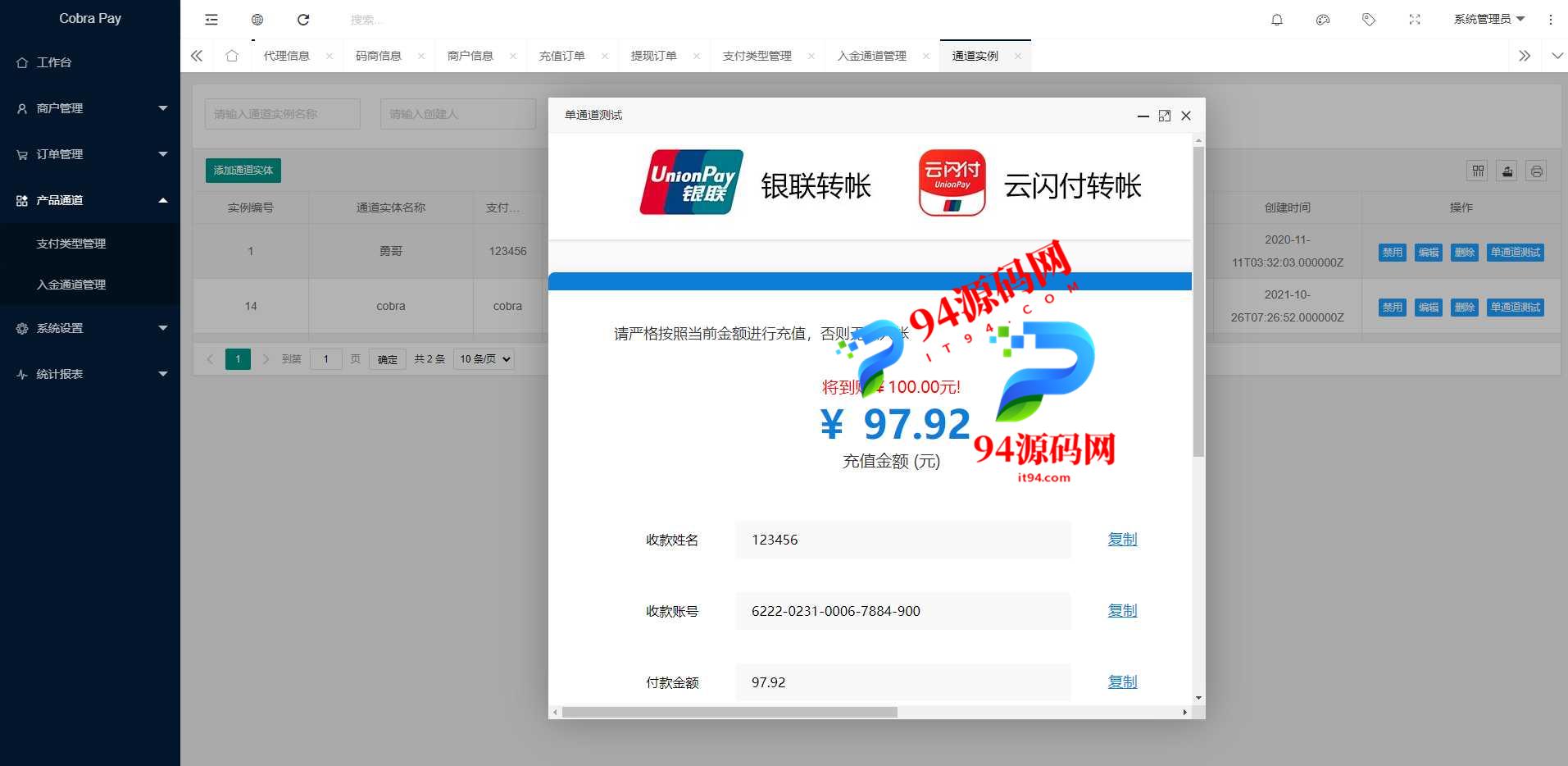
Task: Open column filter grid icon
Action: click(x=1478, y=171)
